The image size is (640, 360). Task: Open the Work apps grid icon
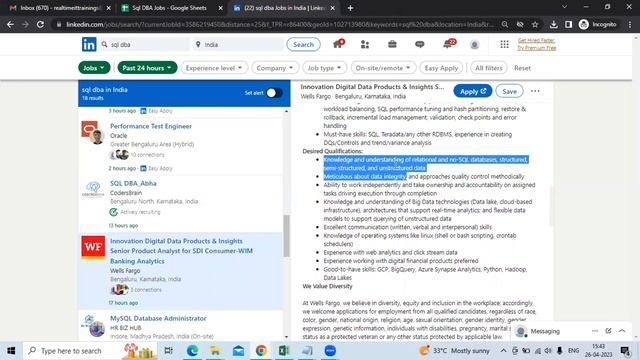(504, 44)
